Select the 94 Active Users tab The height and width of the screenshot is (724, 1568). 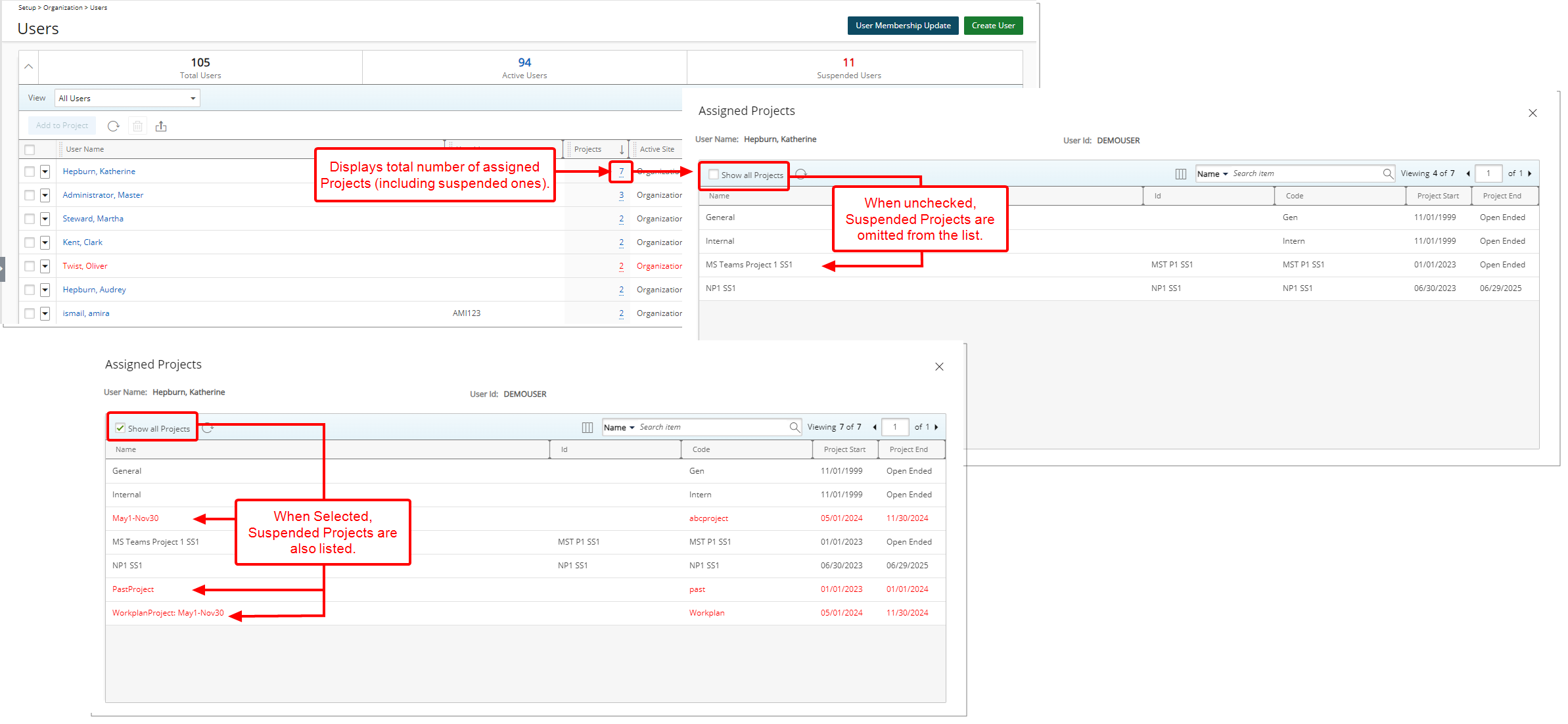[524, 68]
